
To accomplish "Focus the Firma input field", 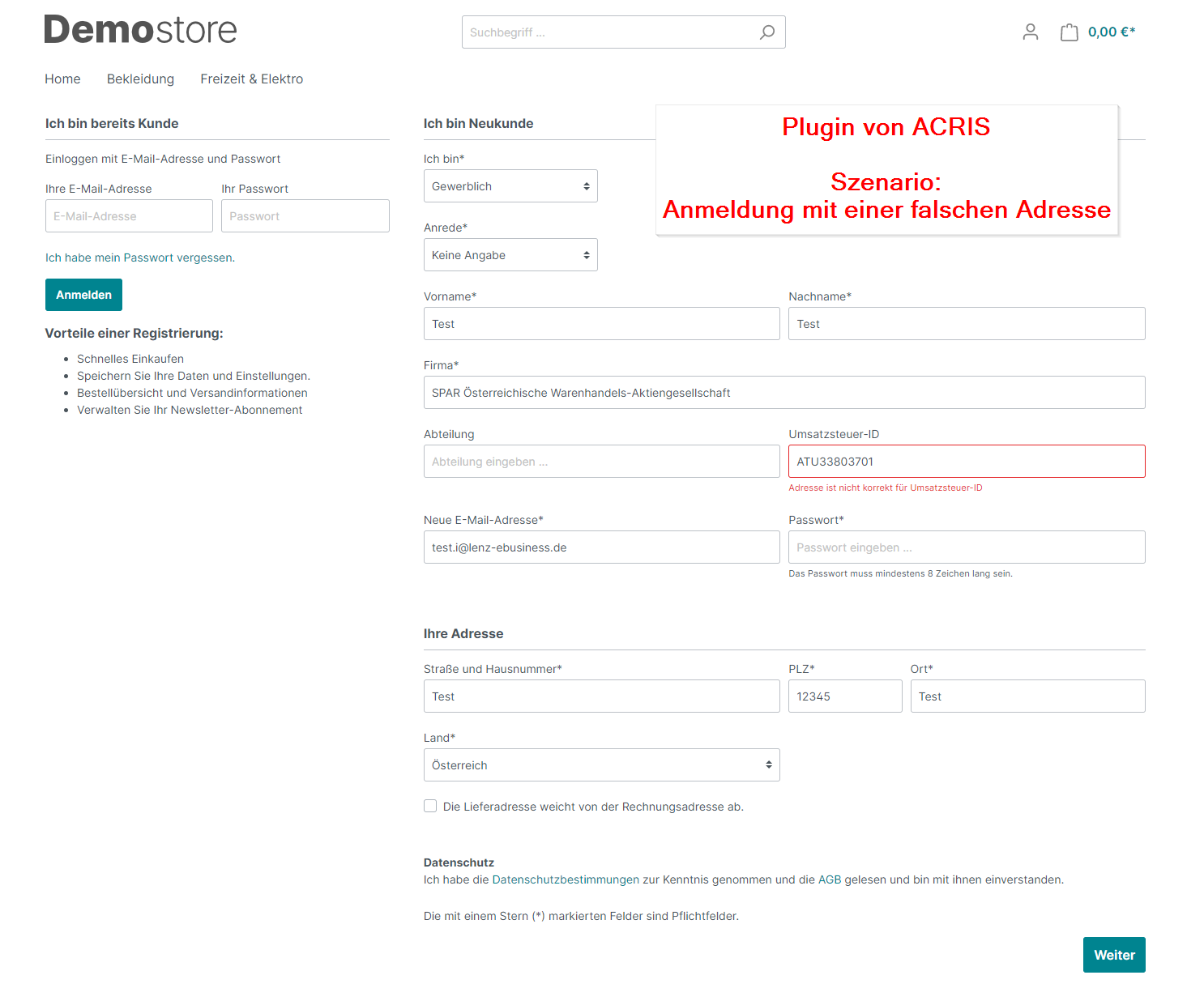I will pos(783,393).
